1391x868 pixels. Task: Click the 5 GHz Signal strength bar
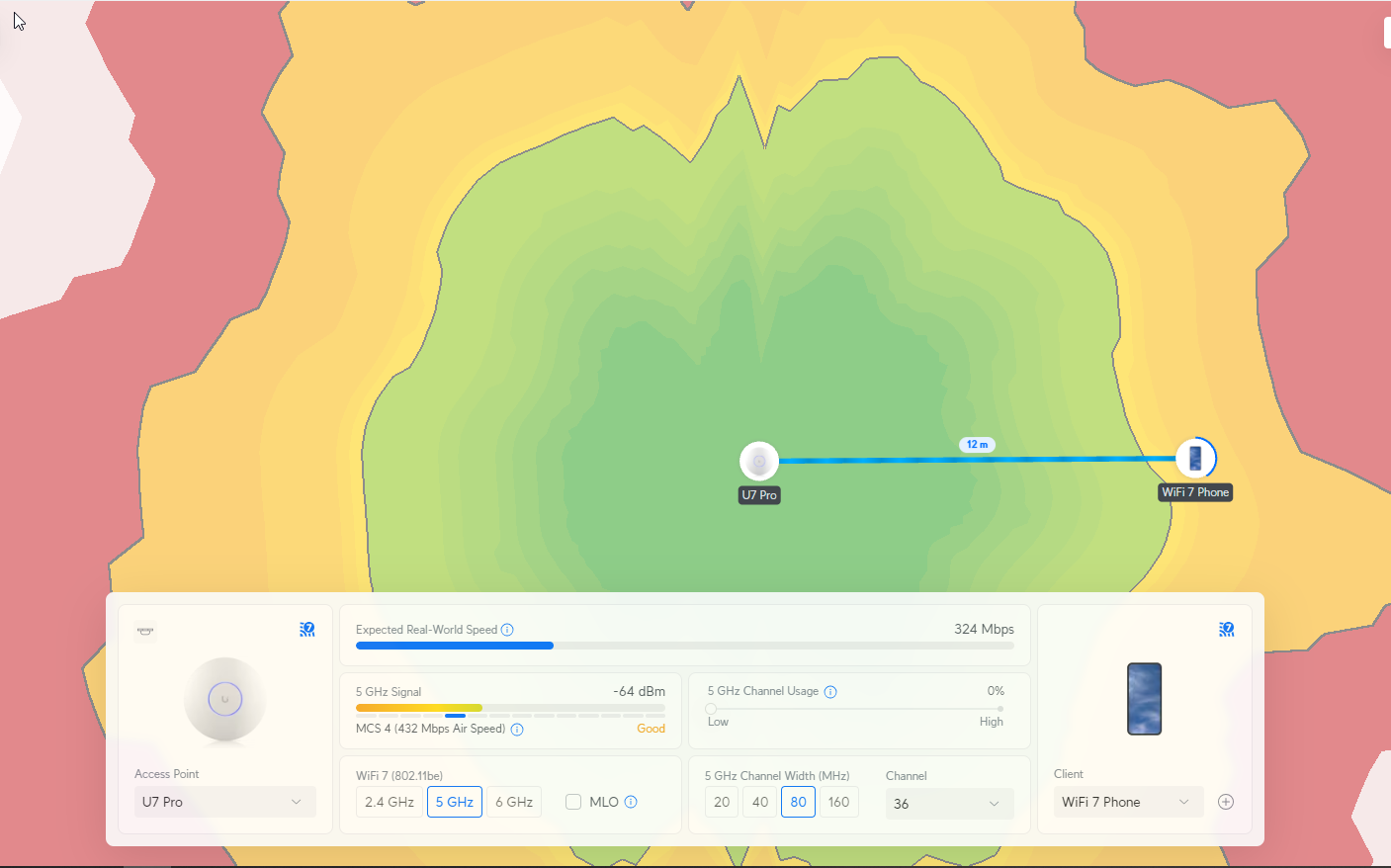click(x=510, y=708)
